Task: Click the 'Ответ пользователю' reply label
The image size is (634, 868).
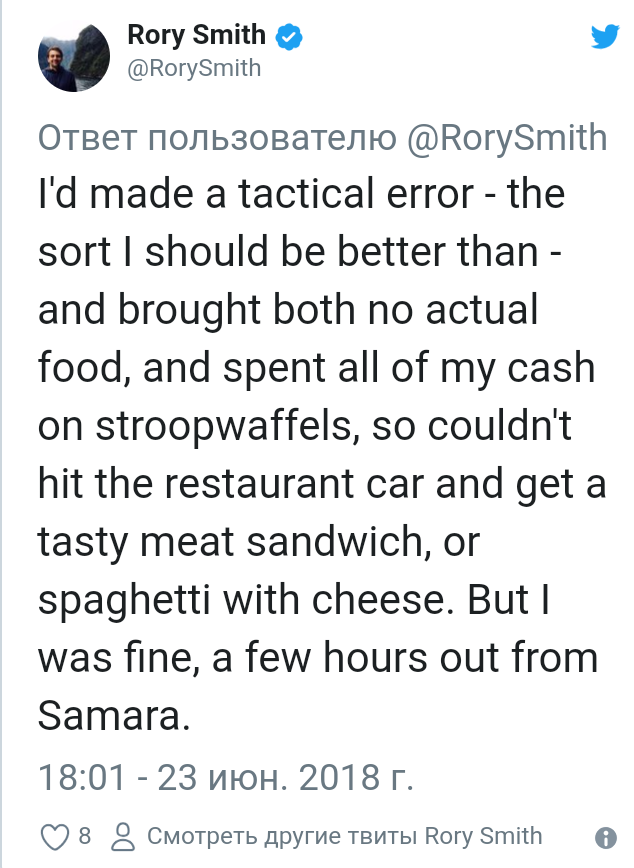Action: pyautogui.click(x=218, y=137)
